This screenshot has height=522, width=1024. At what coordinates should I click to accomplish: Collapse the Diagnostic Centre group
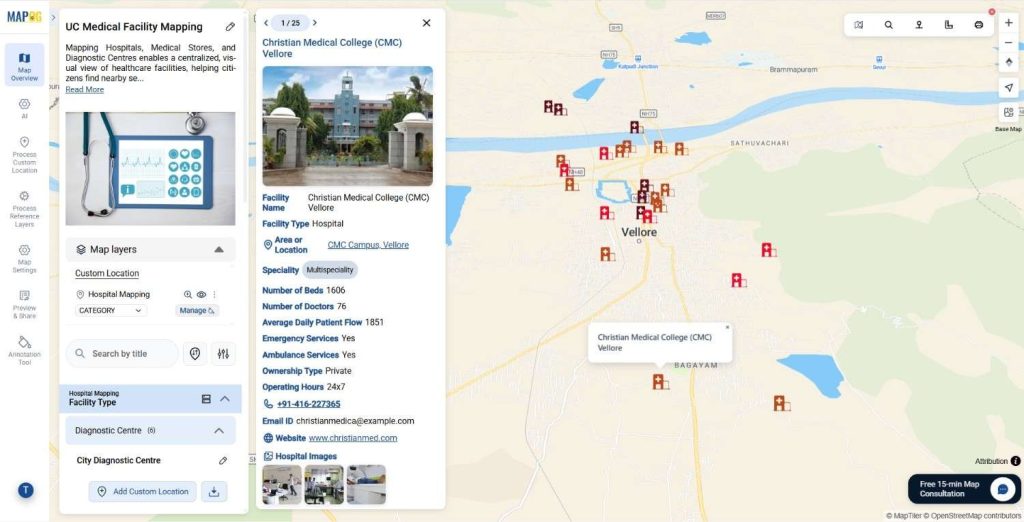[219, 431]
